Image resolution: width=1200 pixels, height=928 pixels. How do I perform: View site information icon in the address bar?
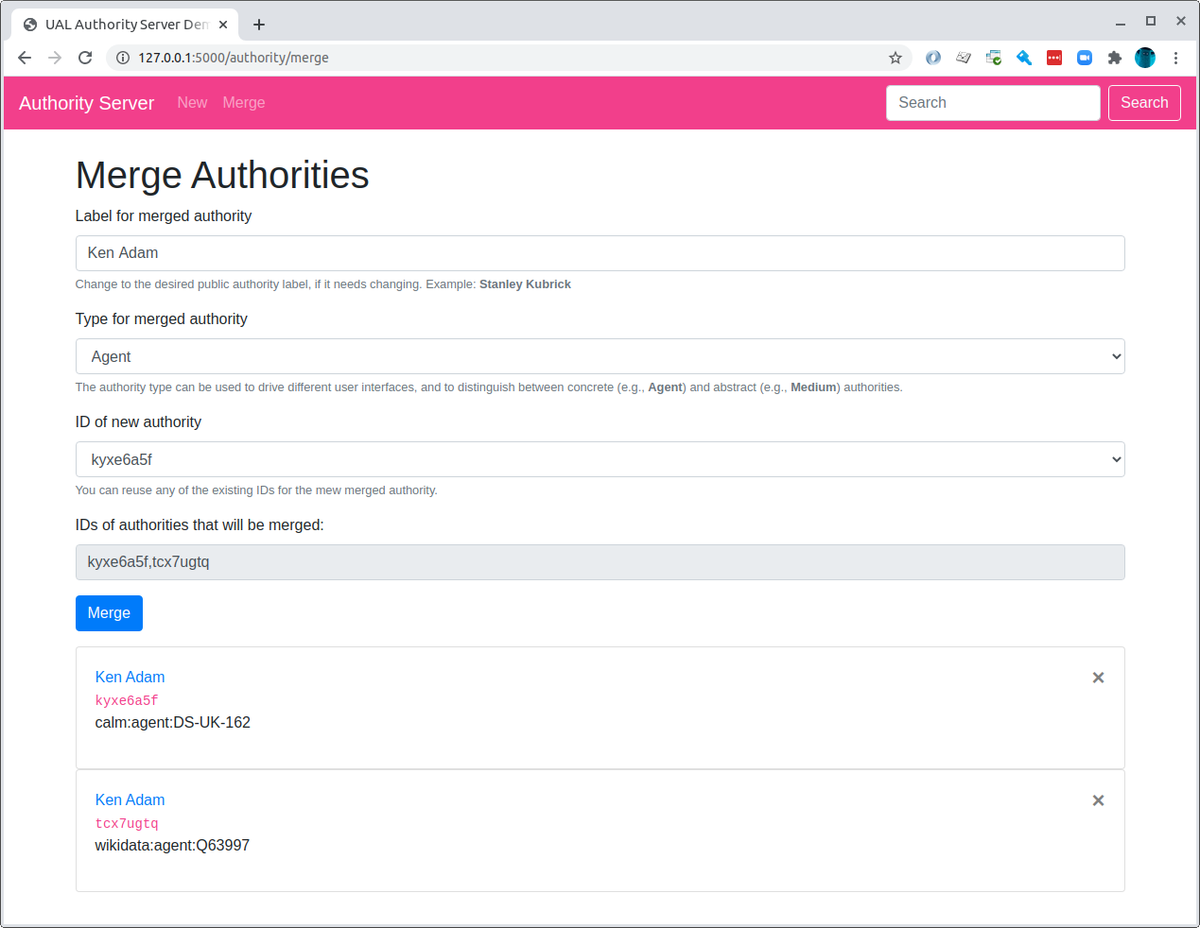pyautogui.click(x=121, y=57)
